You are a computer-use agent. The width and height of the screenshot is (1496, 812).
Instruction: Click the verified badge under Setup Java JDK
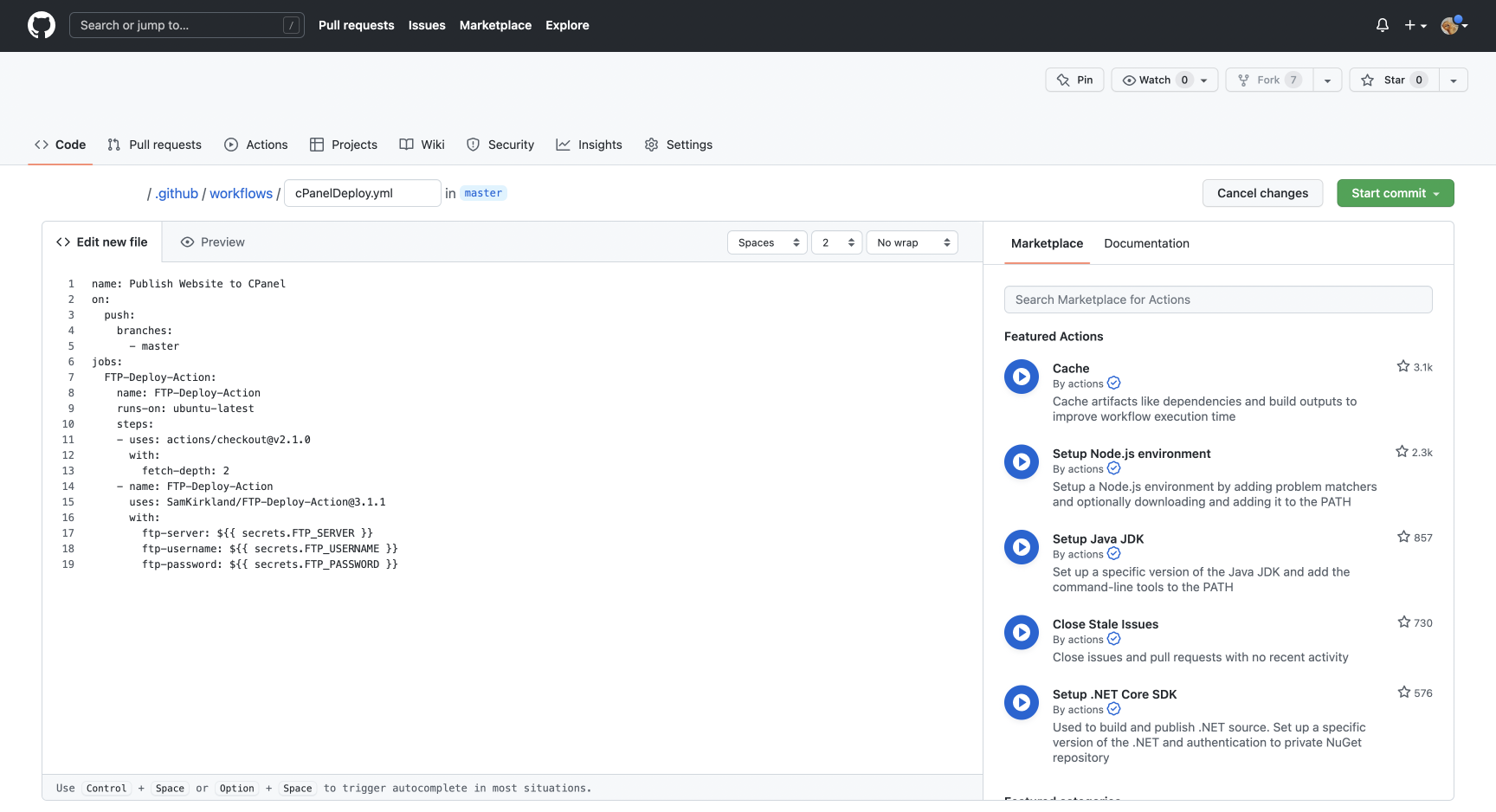point(1114,553)
